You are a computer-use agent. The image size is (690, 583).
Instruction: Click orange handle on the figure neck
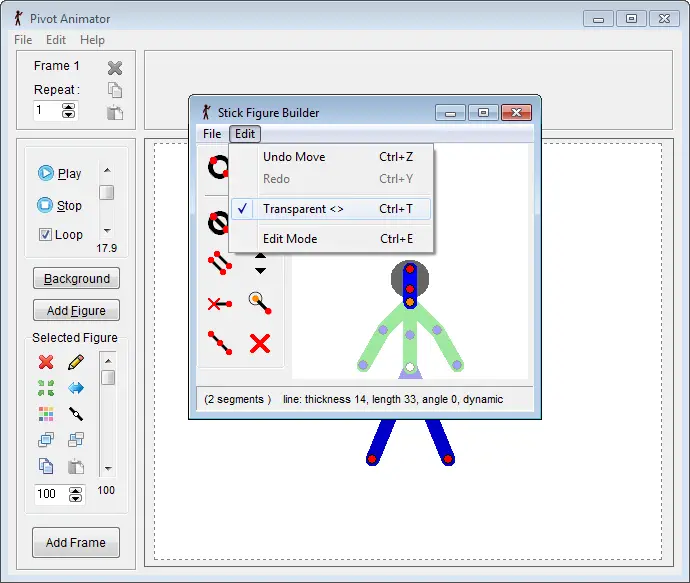(x=410, y=302)
